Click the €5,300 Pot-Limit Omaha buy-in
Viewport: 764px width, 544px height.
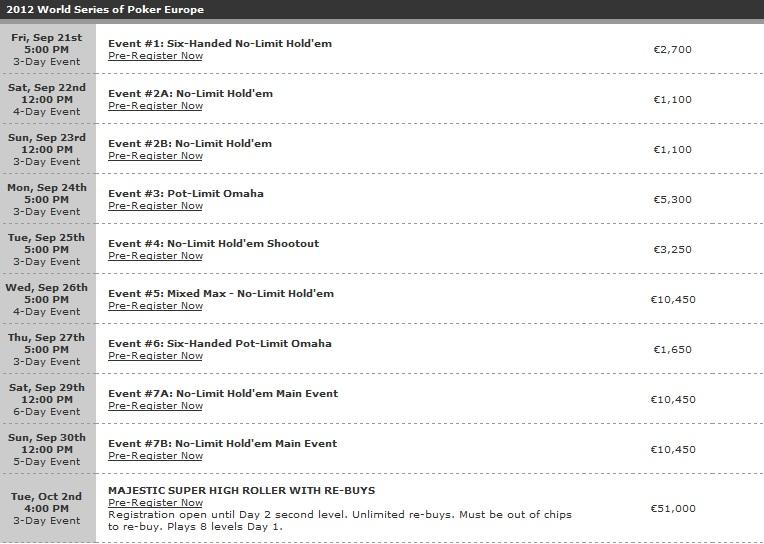coord(672,199)
